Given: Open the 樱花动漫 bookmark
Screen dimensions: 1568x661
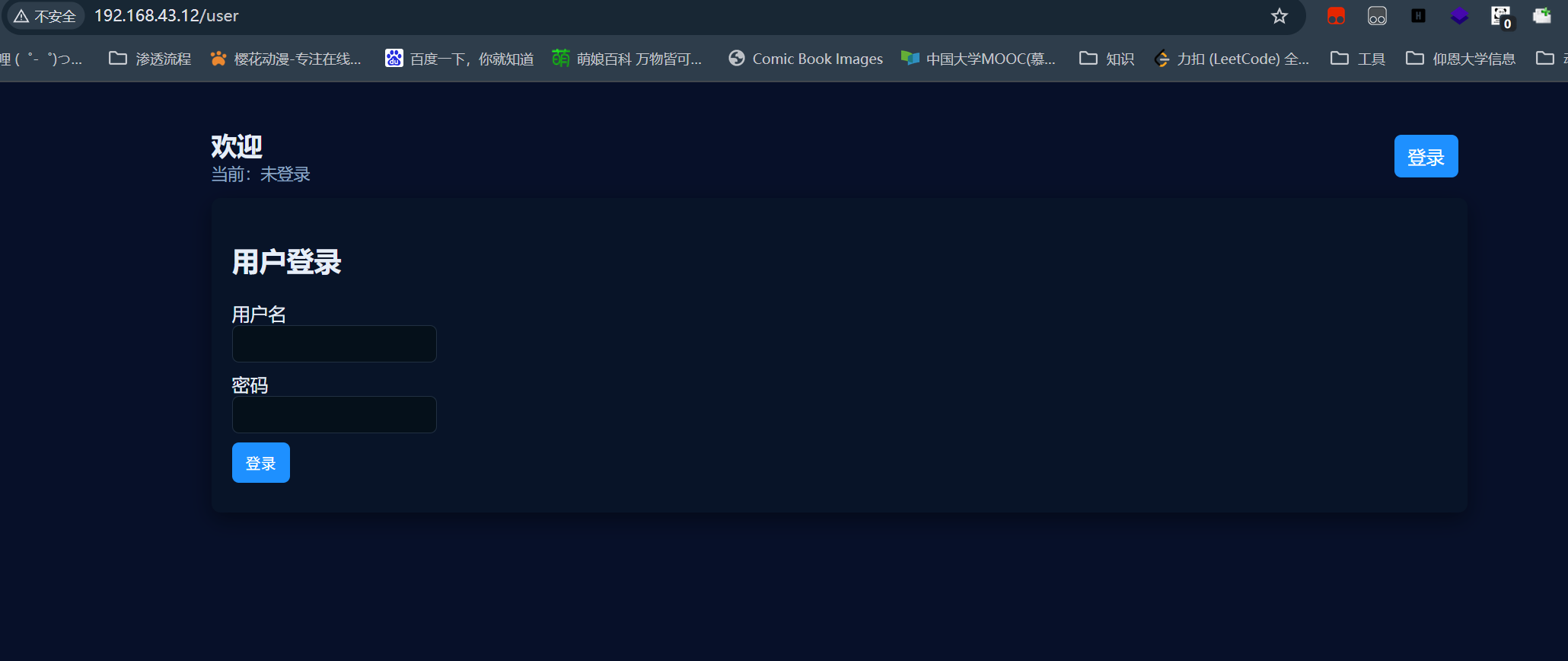Looking at the screenshot, I should pos(286,59).
